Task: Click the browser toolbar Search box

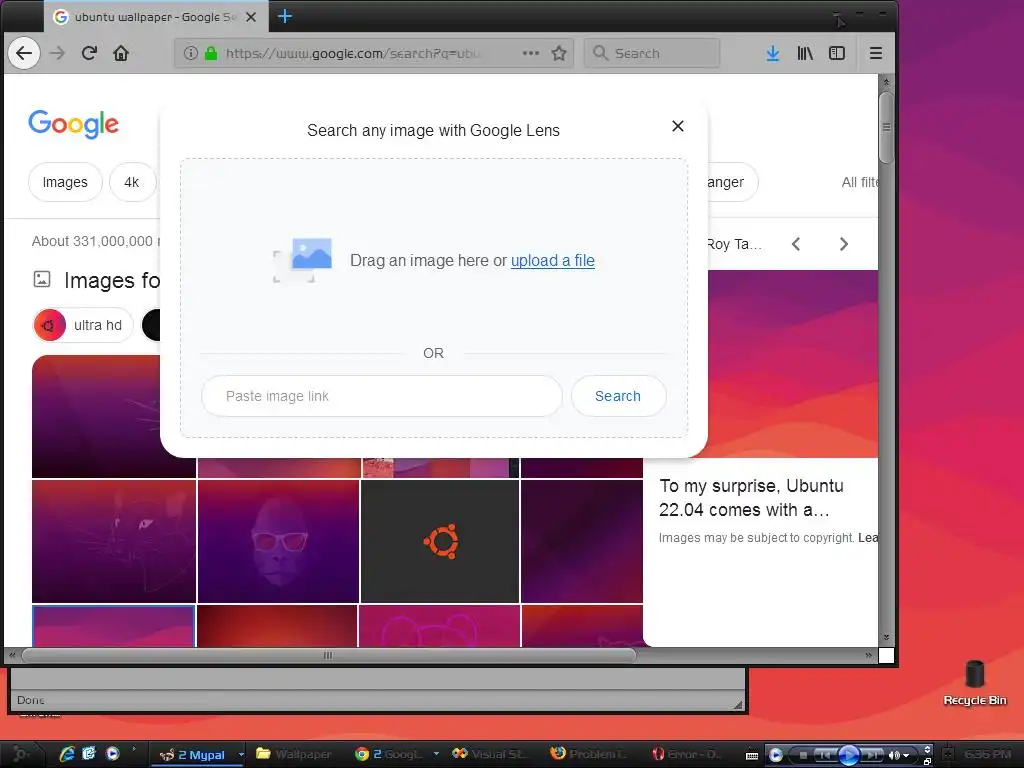Action: point(652,53)
